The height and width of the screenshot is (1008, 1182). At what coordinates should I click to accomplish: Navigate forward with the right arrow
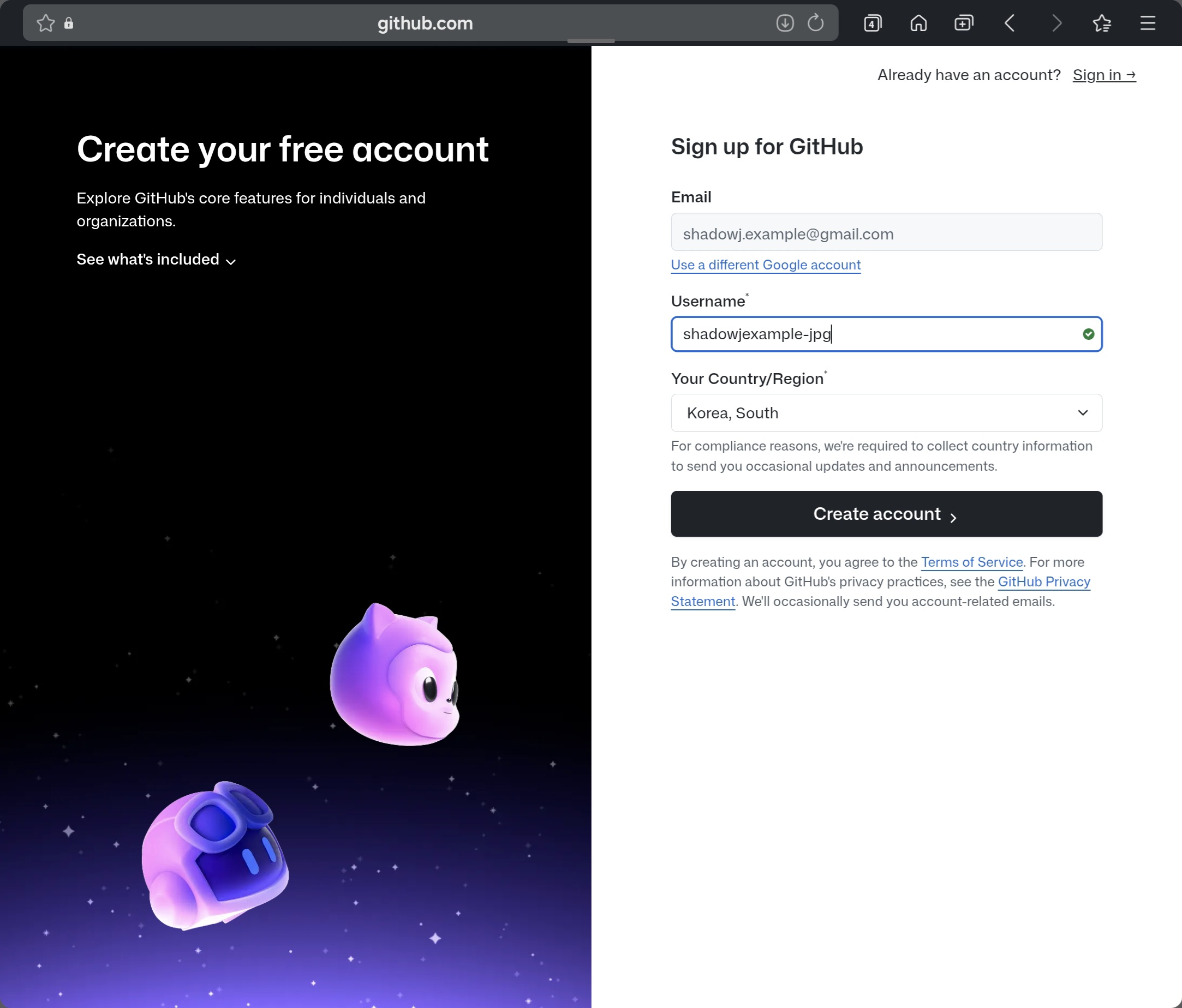1056,23
